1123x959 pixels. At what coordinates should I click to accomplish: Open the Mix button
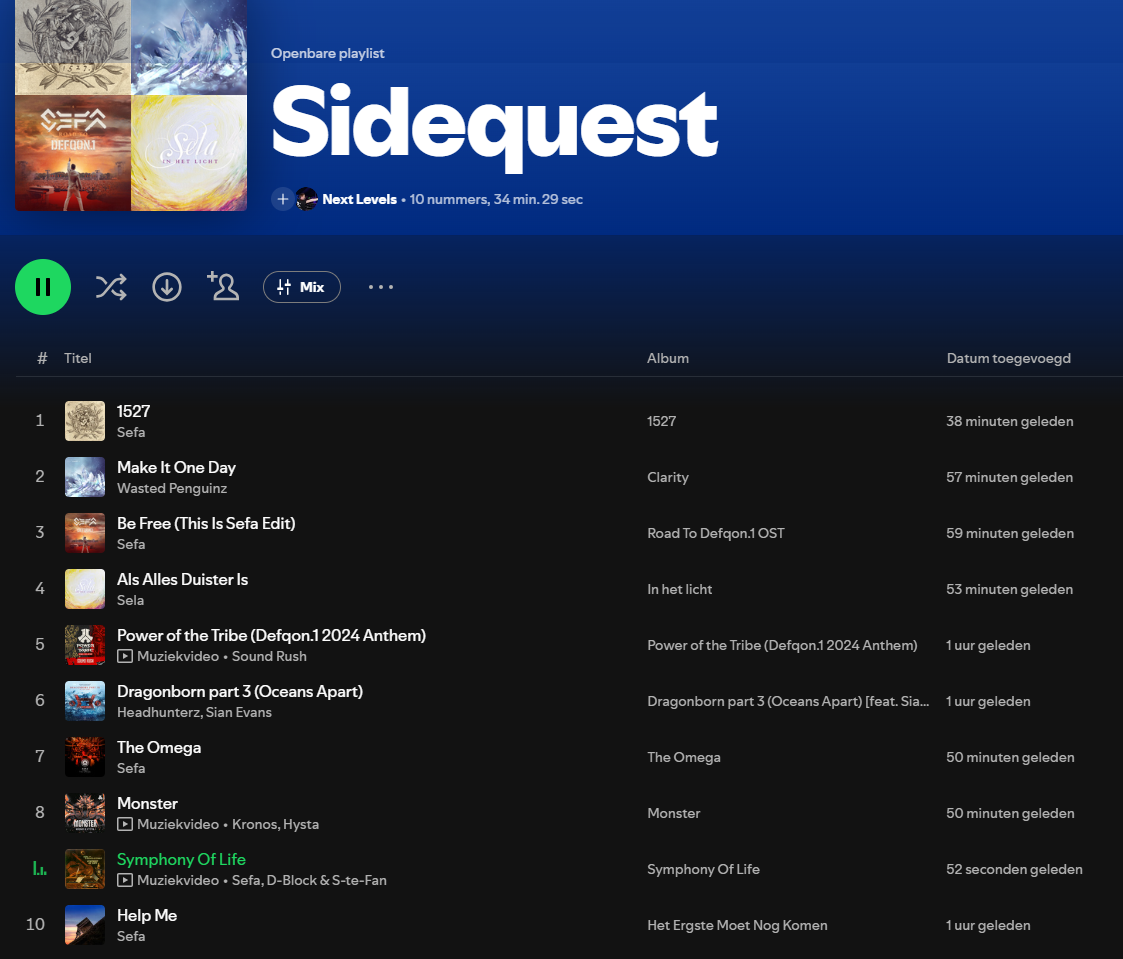(302, 287)
